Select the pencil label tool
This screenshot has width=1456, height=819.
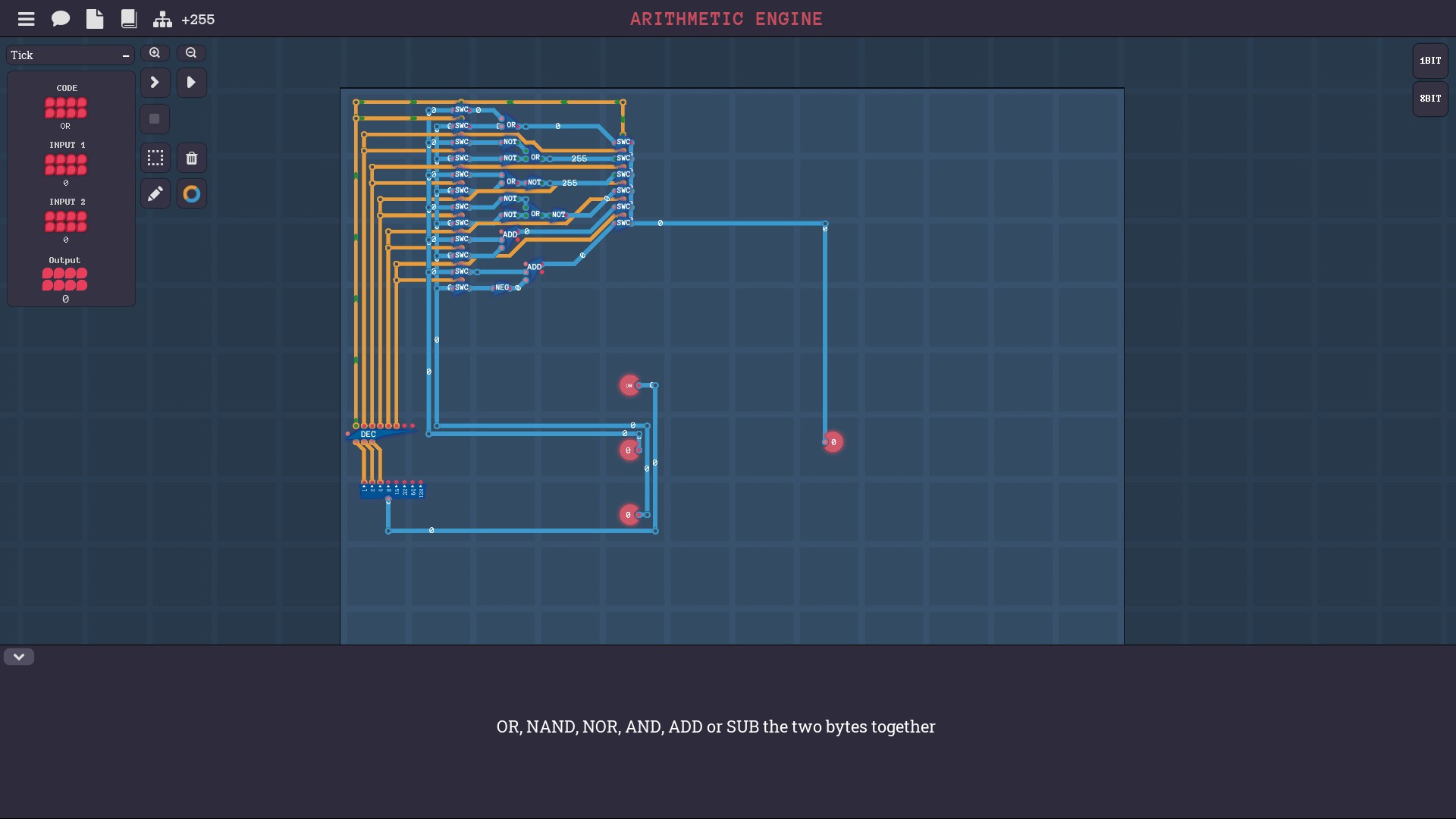pos(155,194)
